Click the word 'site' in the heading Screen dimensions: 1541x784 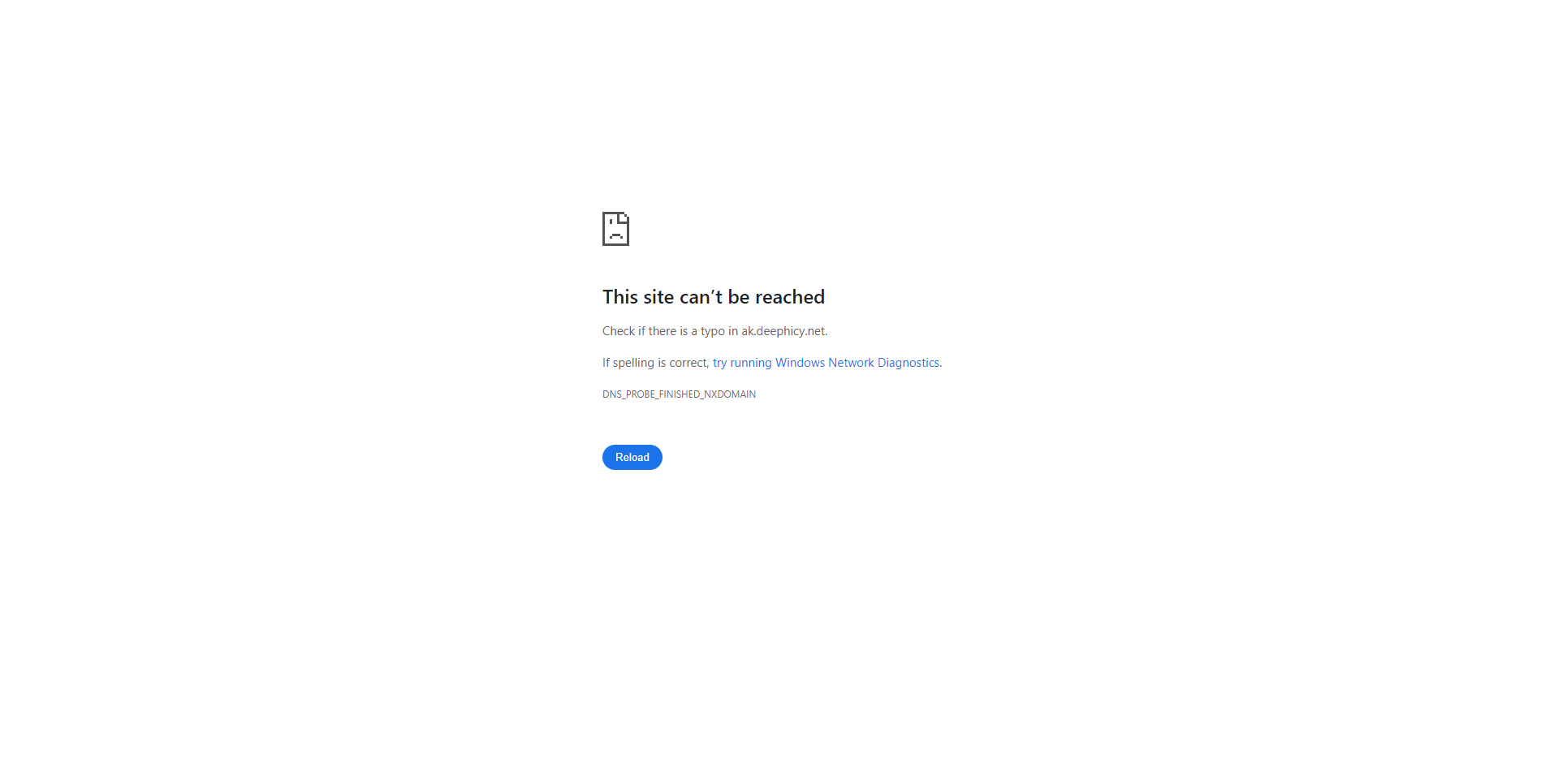658,297
